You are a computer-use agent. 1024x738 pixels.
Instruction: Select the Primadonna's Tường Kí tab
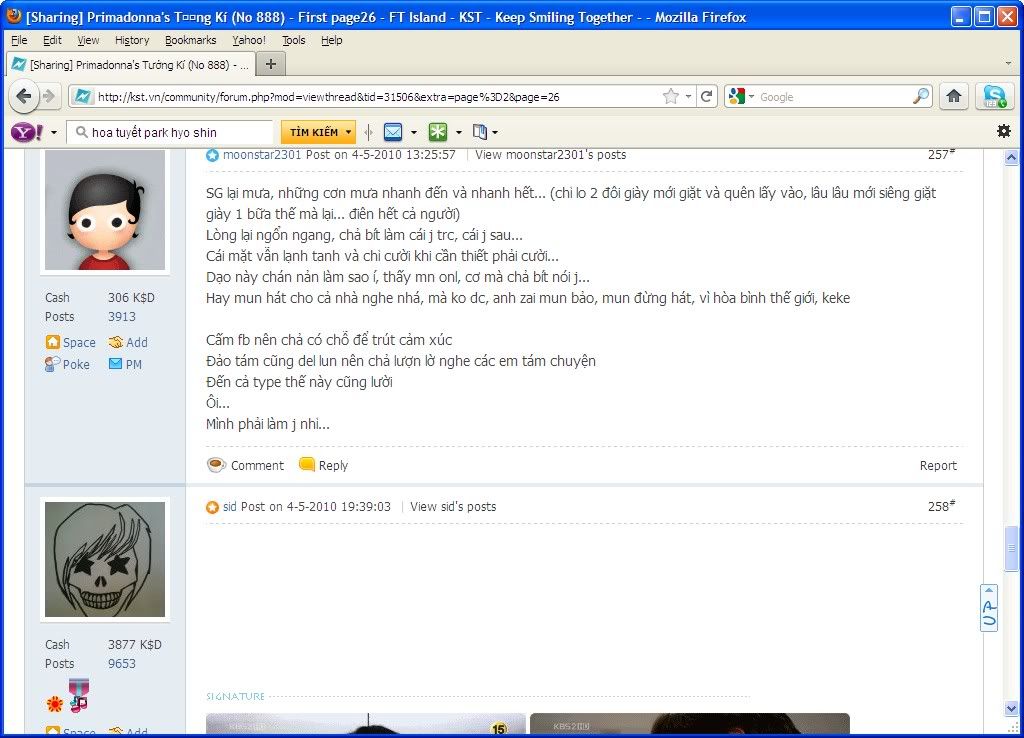[130, 65]
